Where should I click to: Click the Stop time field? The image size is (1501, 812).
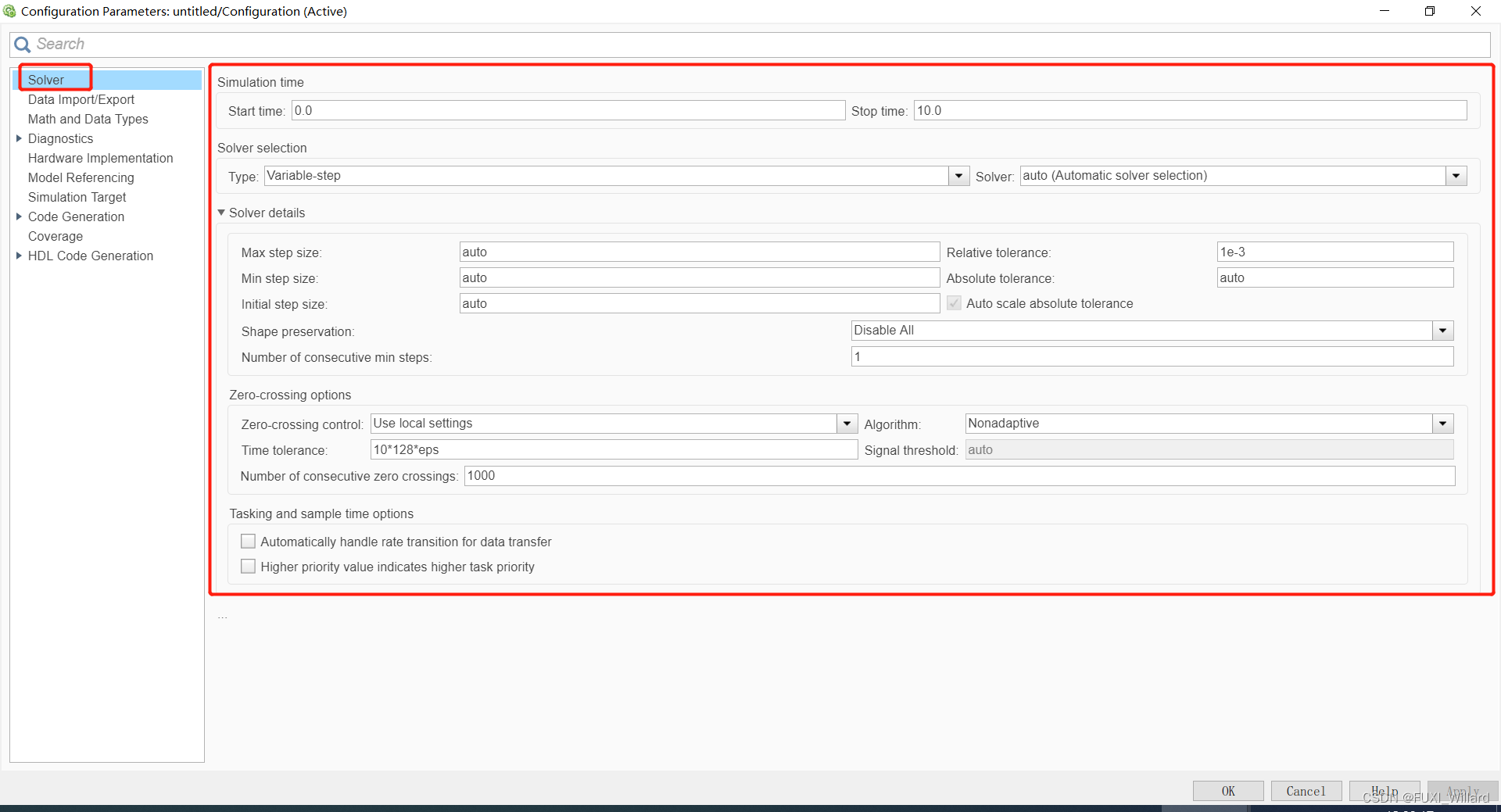1190,110
